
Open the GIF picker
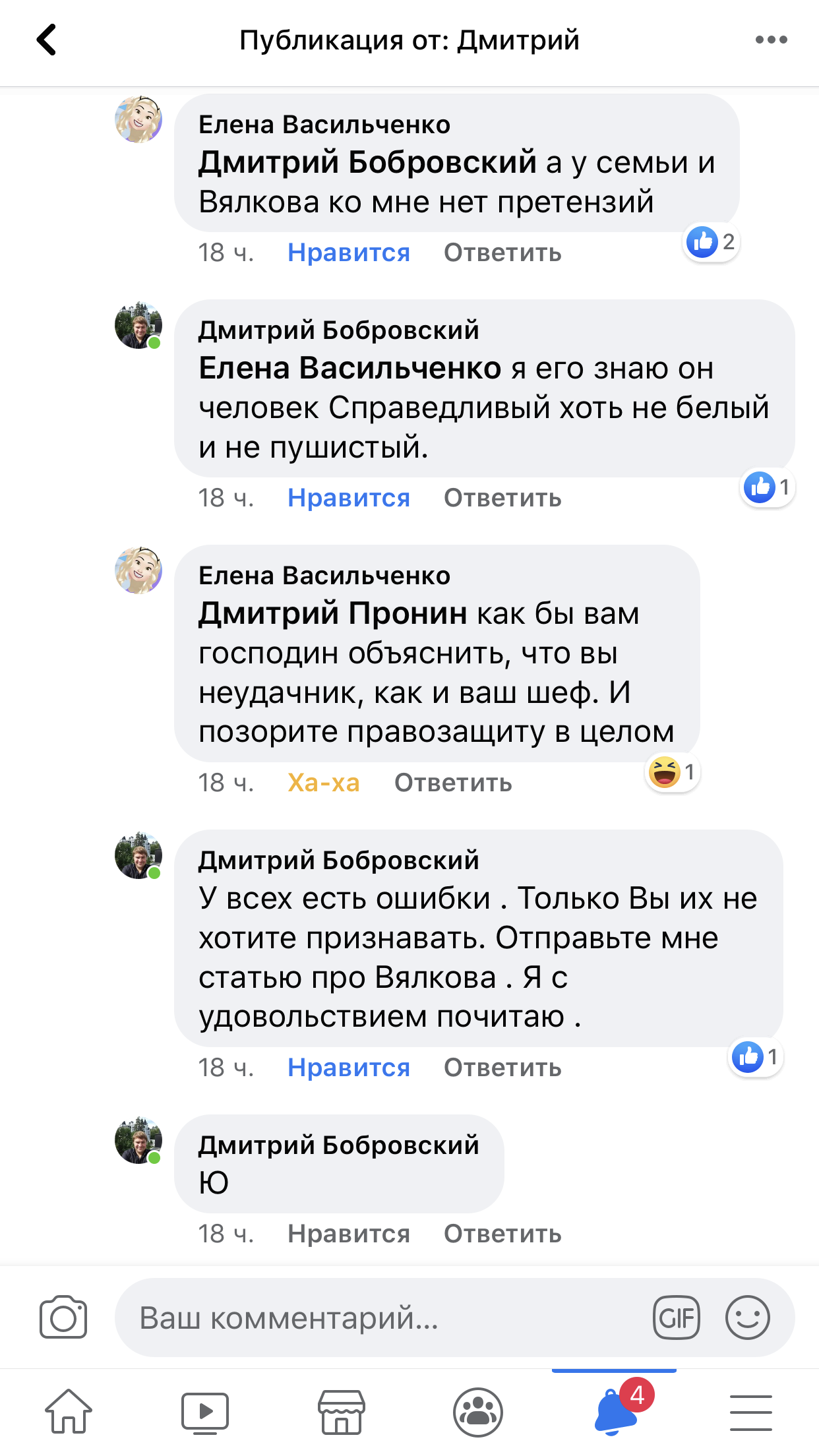coord(677,1318)
